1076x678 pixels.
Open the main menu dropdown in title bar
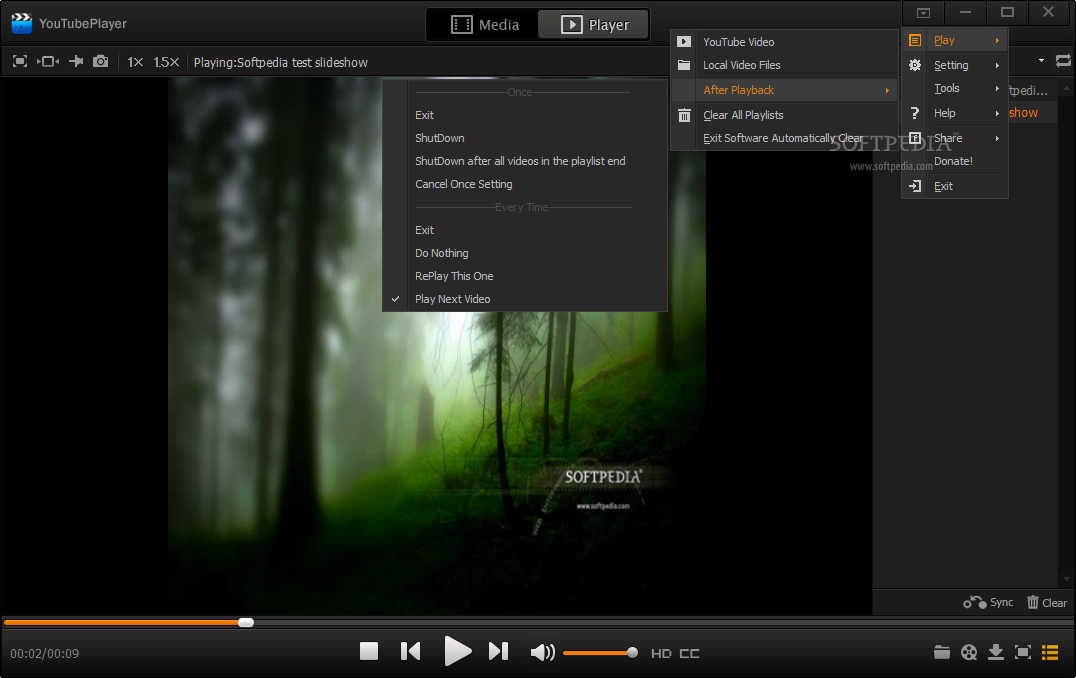click(x=924, y=12)
